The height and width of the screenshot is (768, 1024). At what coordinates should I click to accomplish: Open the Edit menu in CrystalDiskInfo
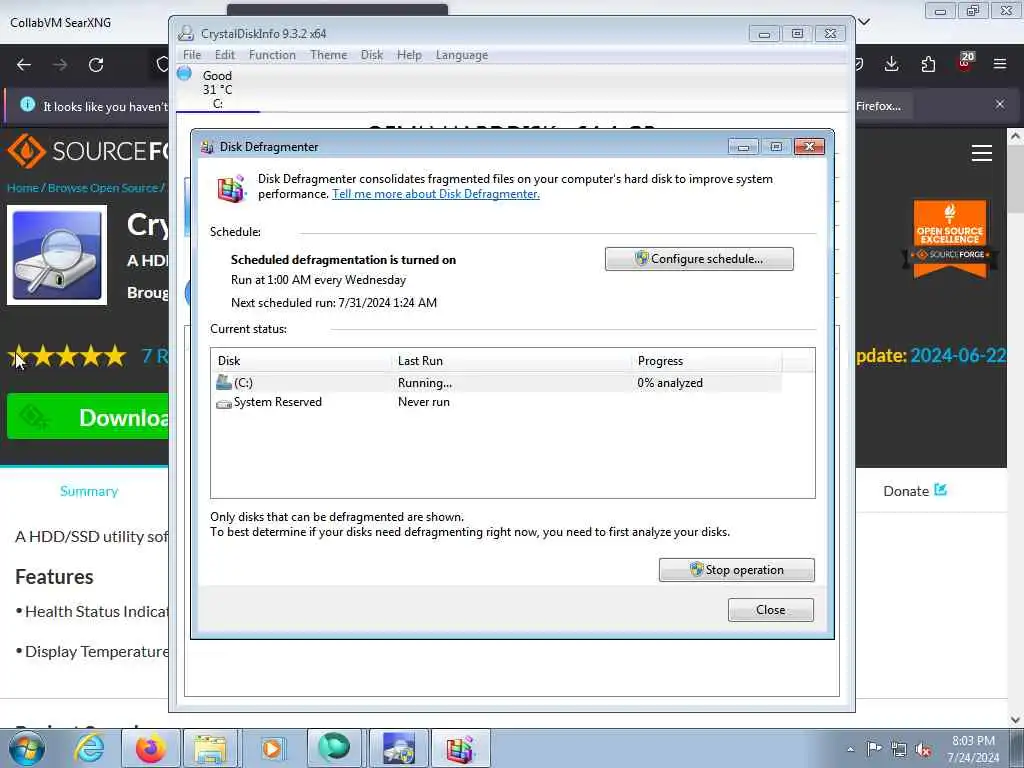(225, 55)
